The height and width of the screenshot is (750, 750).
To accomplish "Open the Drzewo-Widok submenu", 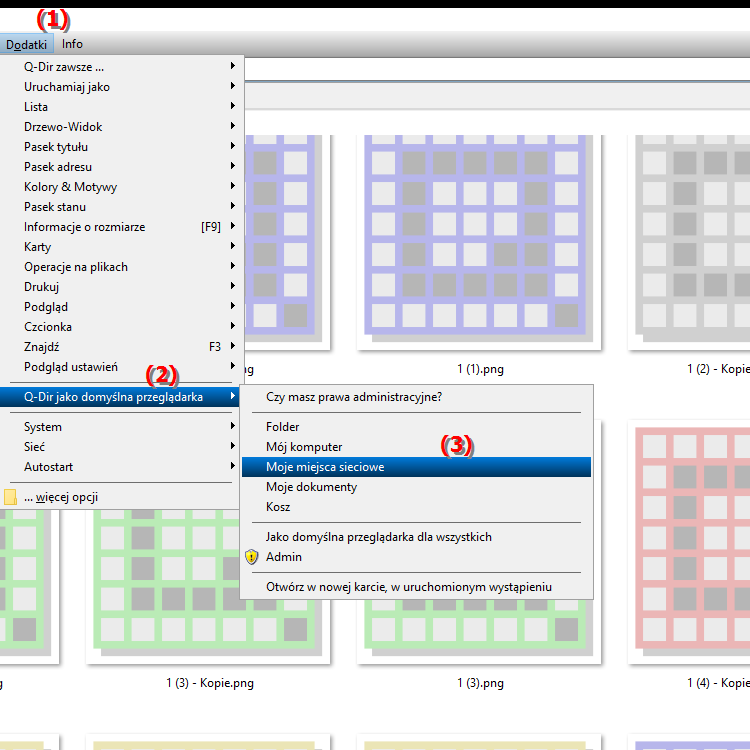I will (121, 127).
